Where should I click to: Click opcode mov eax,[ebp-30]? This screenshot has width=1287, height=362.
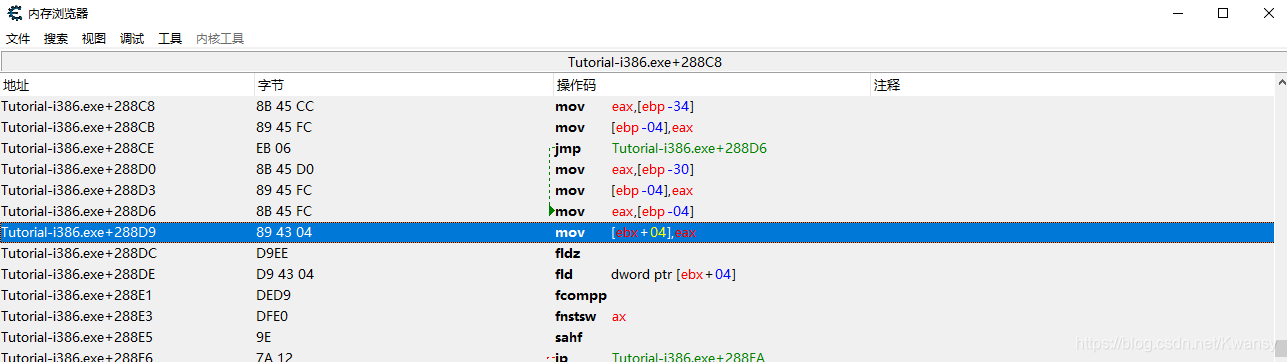tap(624, 169)
